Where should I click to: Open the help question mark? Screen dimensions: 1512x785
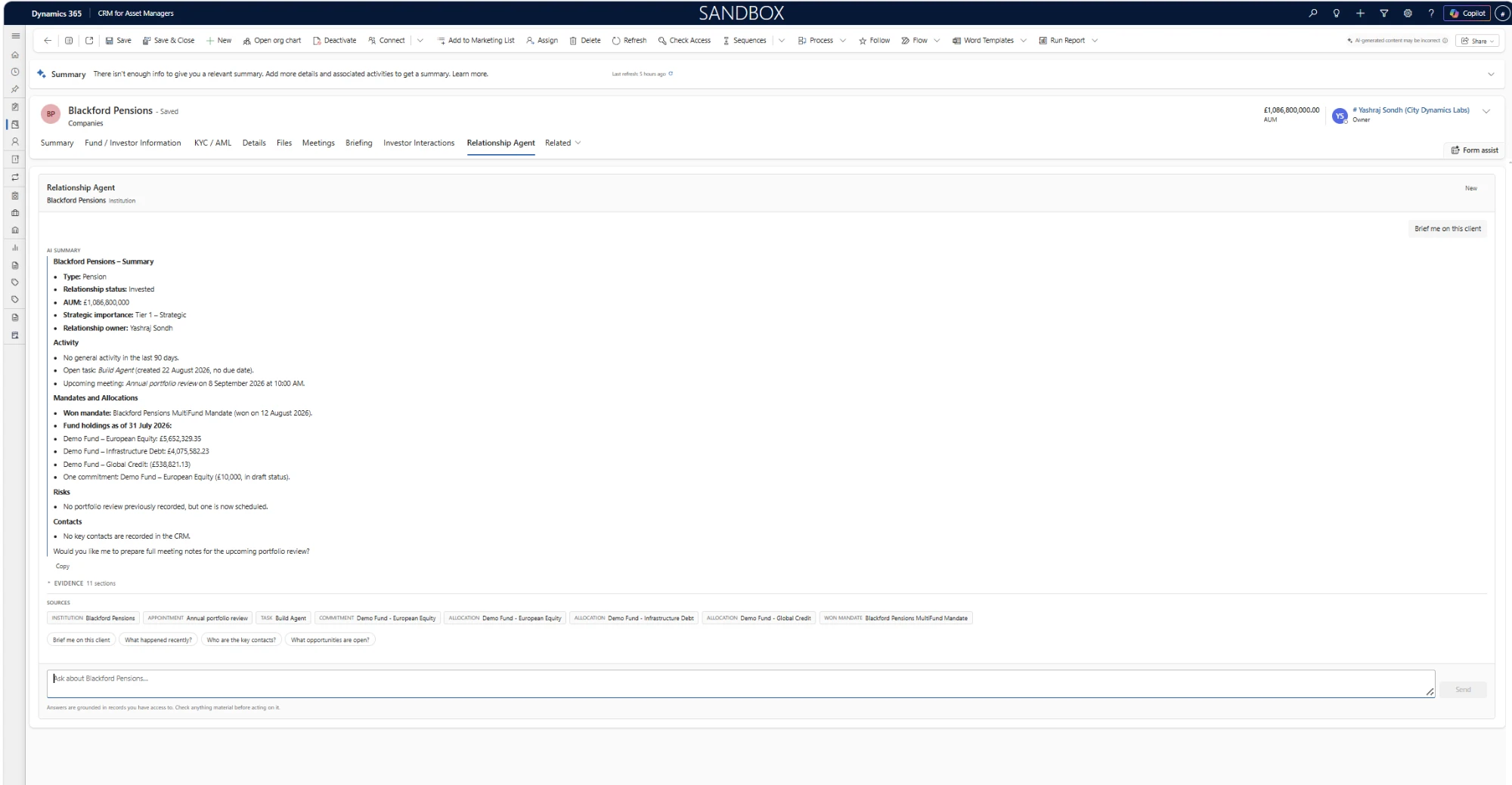(1431, 13)
